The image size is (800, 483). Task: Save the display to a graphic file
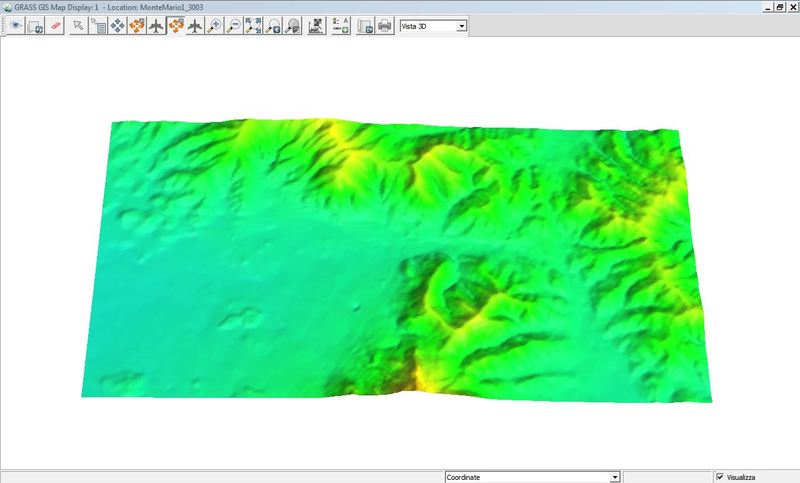365,26
